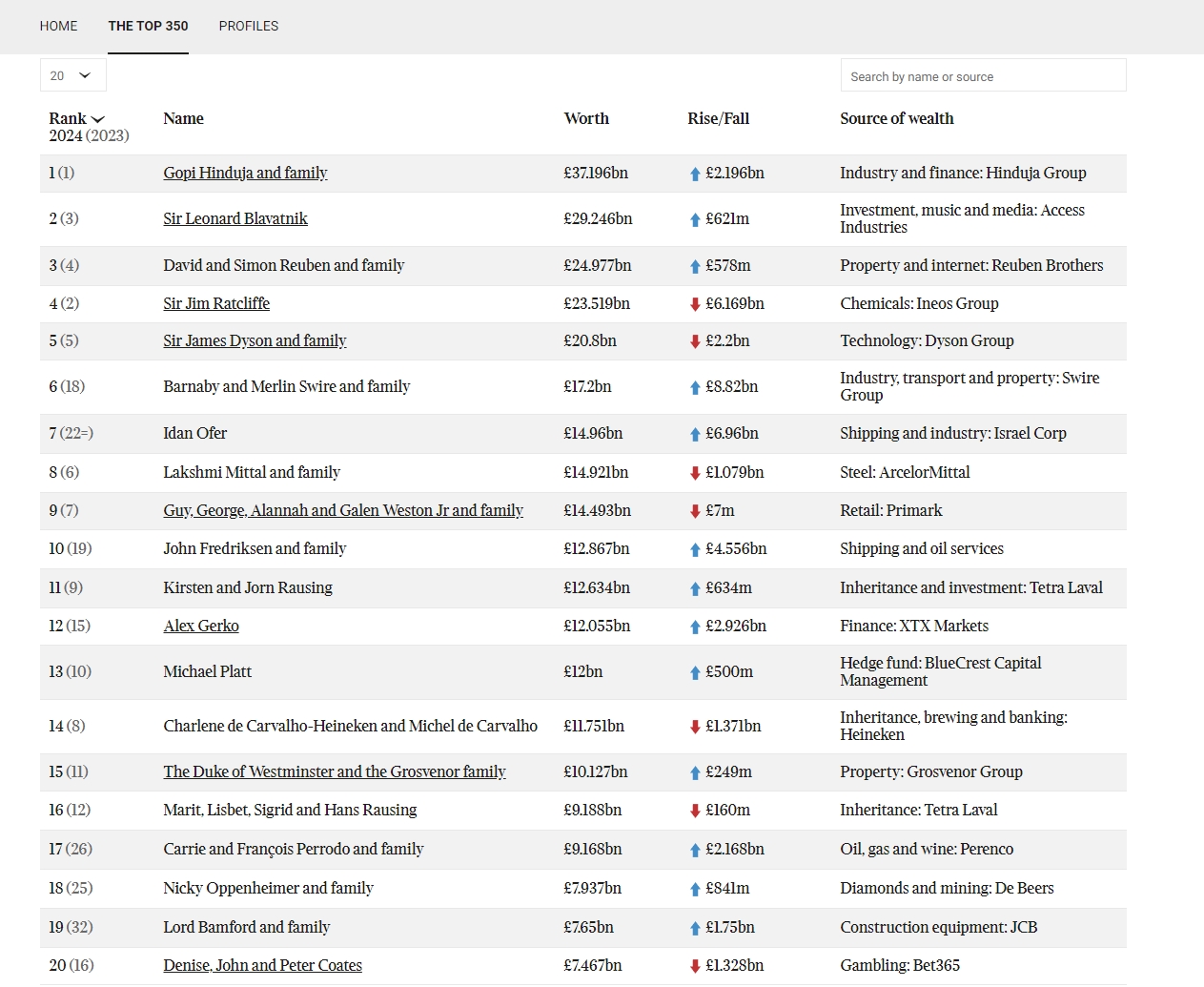
Task: Click the worth value £12bn
Action: pos(583,671)
